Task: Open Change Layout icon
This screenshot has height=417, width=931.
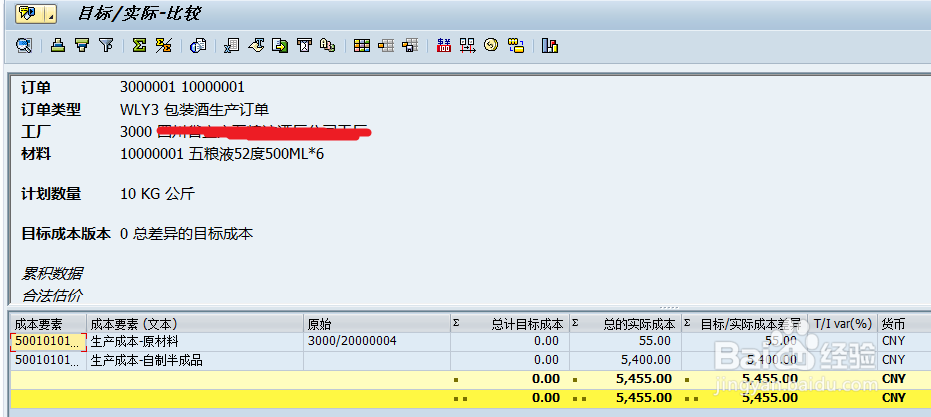Action: (386, 45)
